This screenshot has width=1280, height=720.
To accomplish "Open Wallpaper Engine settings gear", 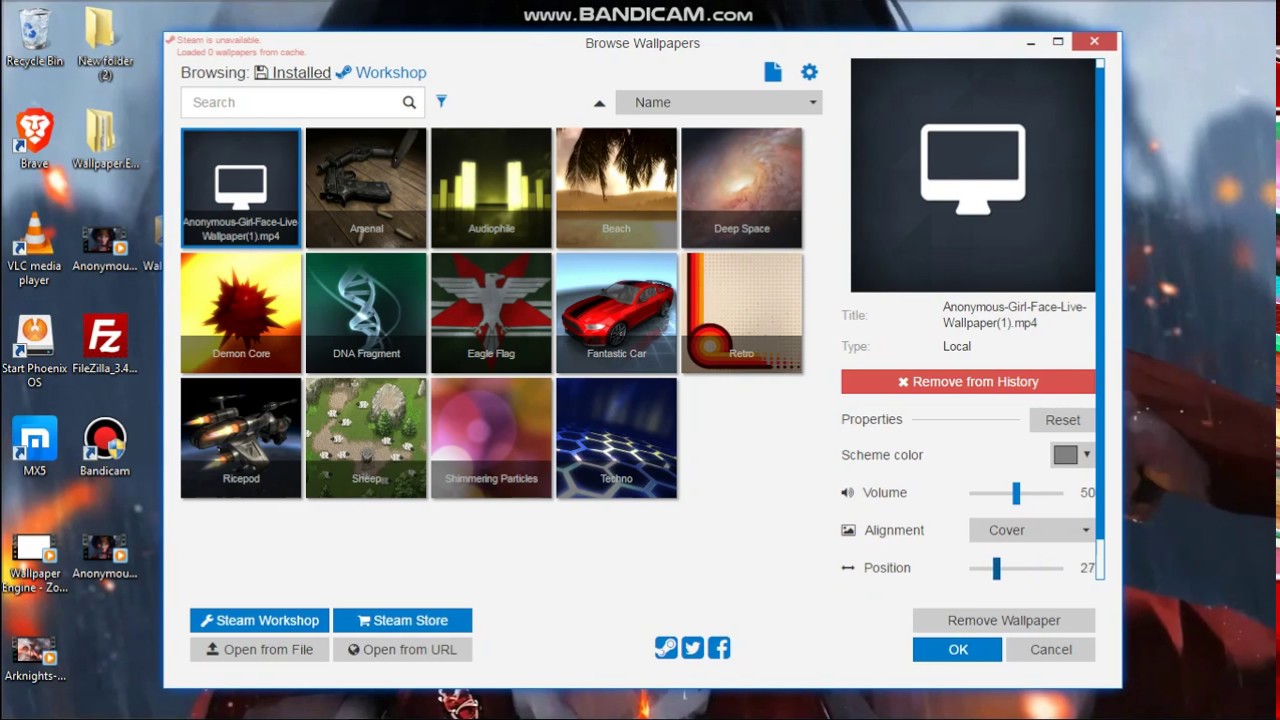I will click(x=809, y=71).
